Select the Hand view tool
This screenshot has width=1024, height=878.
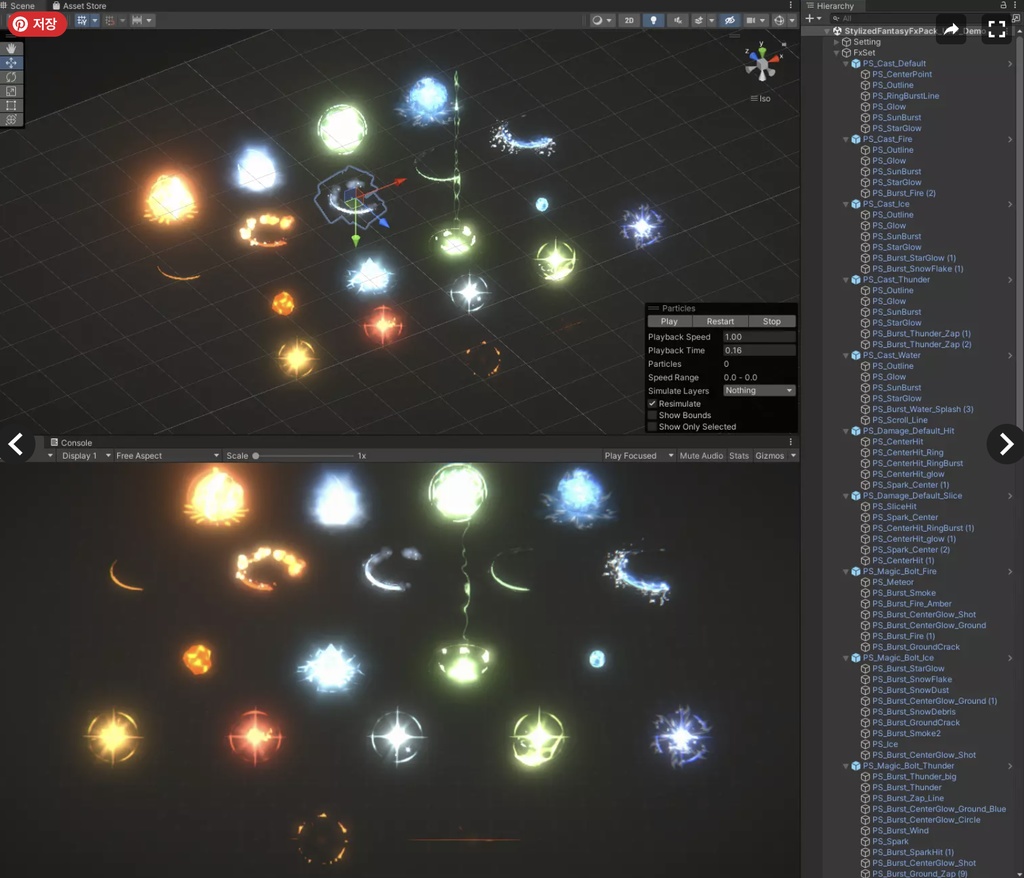click(10, 47)
